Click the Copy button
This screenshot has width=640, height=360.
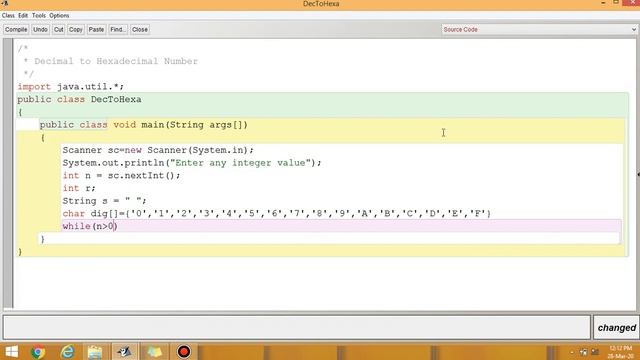[x=76, y=29]
